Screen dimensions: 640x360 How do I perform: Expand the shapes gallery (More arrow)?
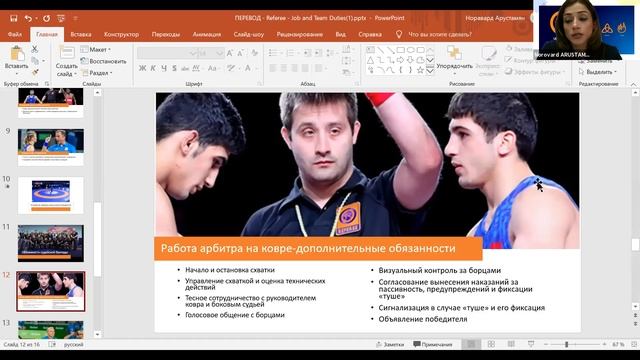pyautogui.click(x=430, y=70)
